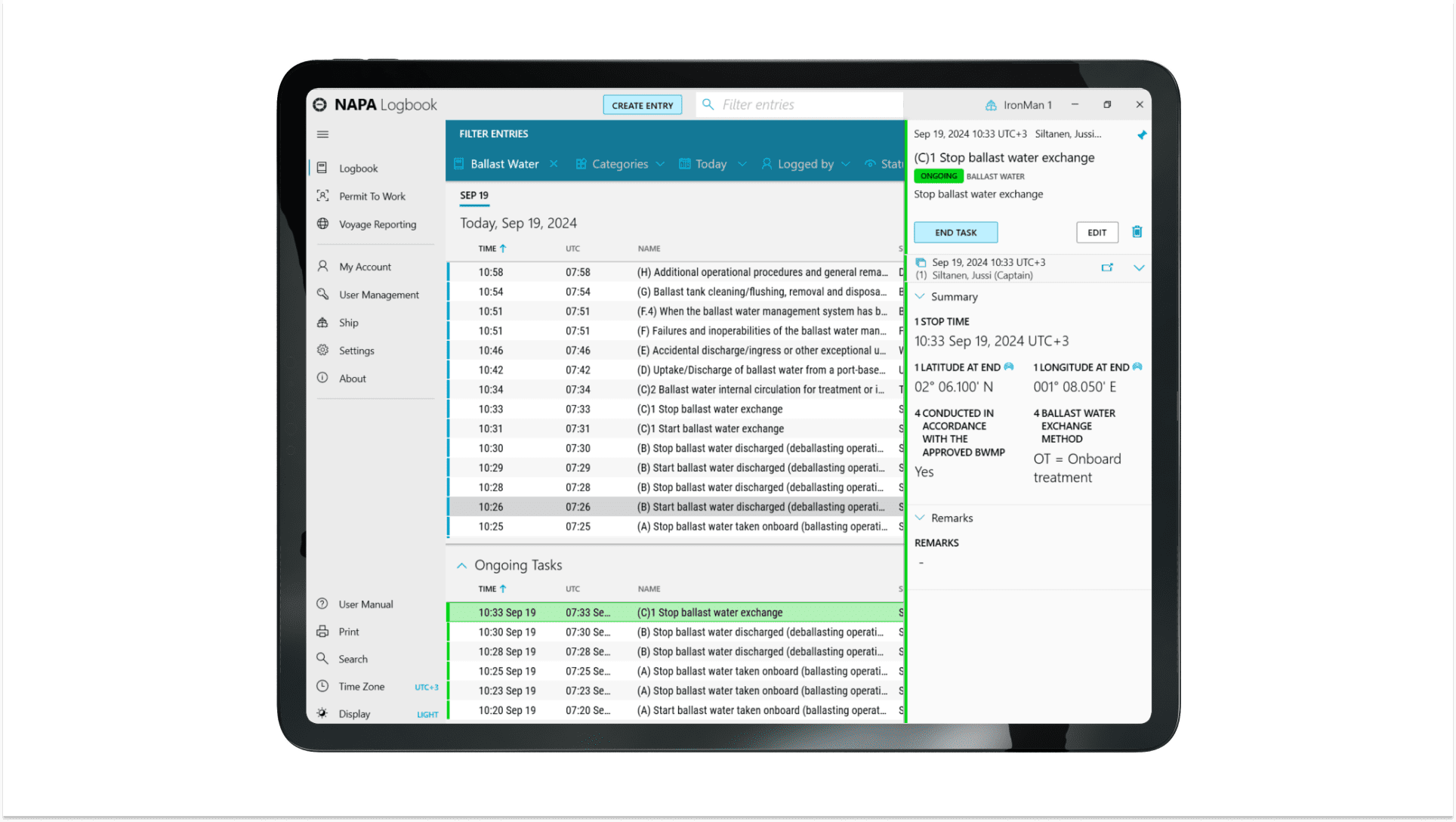Select the Logbook menu item
This screenshot has height=822, width=1456.
[357, 167]
